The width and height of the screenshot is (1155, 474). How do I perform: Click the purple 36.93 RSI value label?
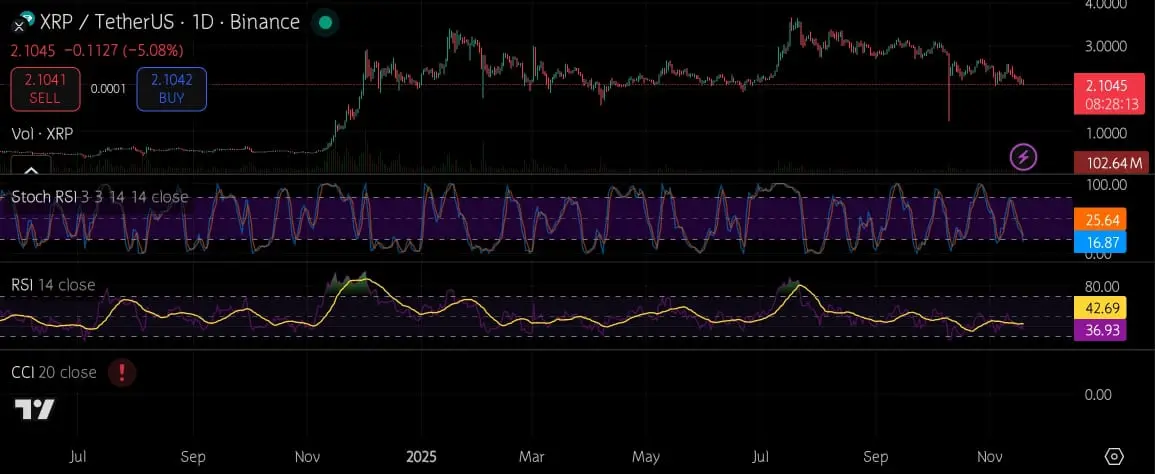point(1098,330)
